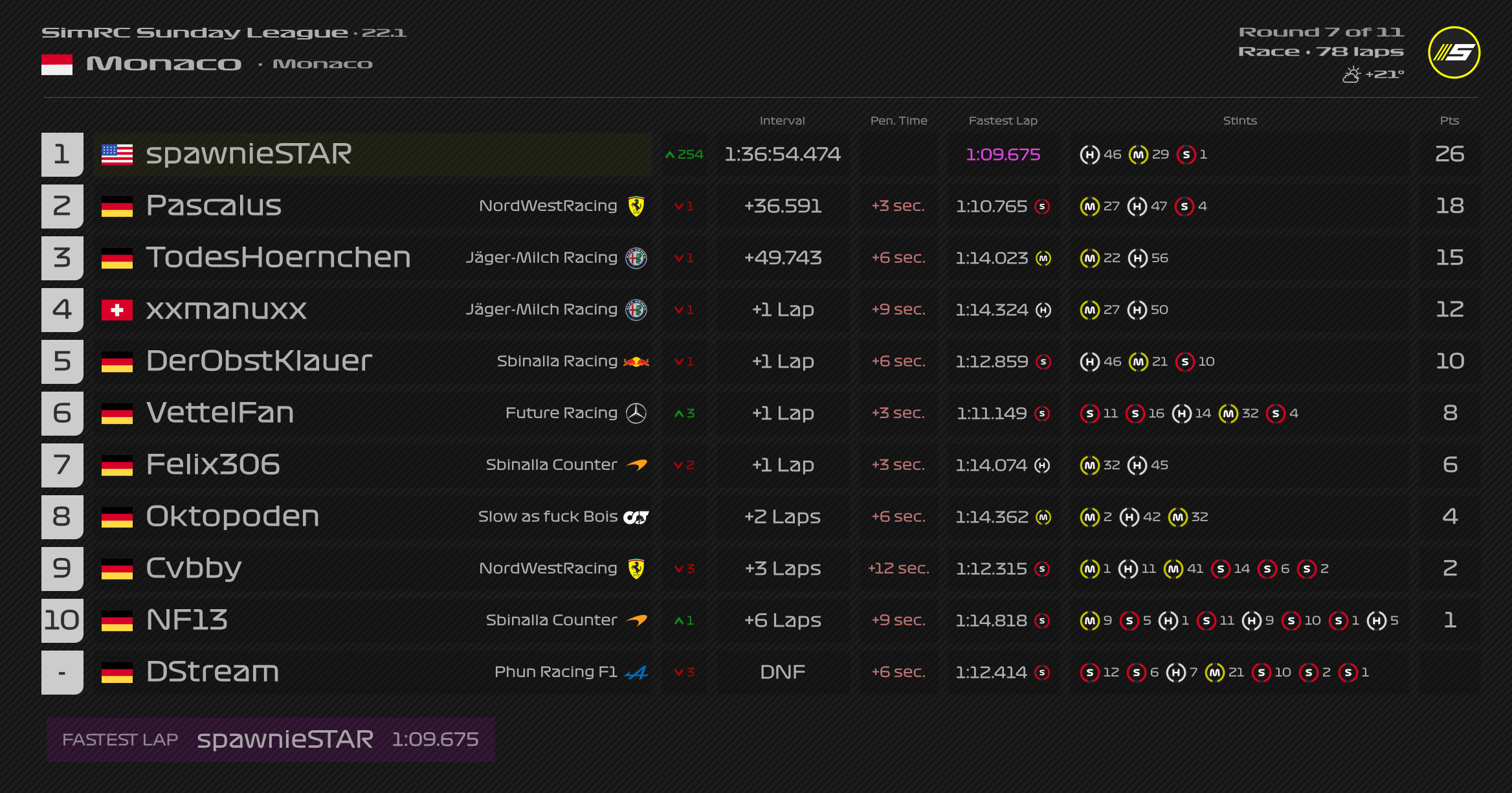Click the purple fastest lap time 1:09.675
Viewport: 1512px width, 793px height.
click(1003, 154)
